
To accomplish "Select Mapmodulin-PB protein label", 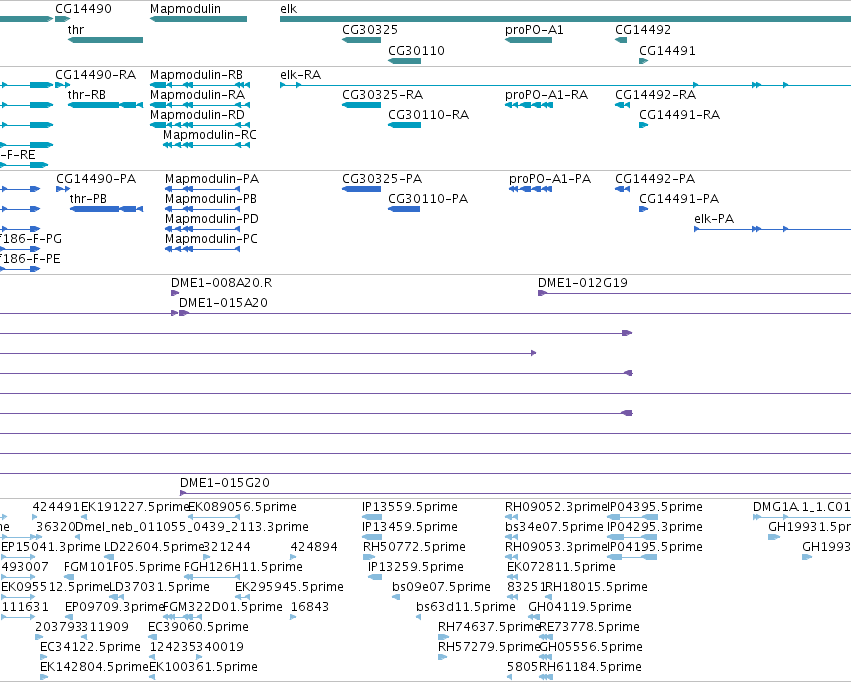I will coord(211,199).
